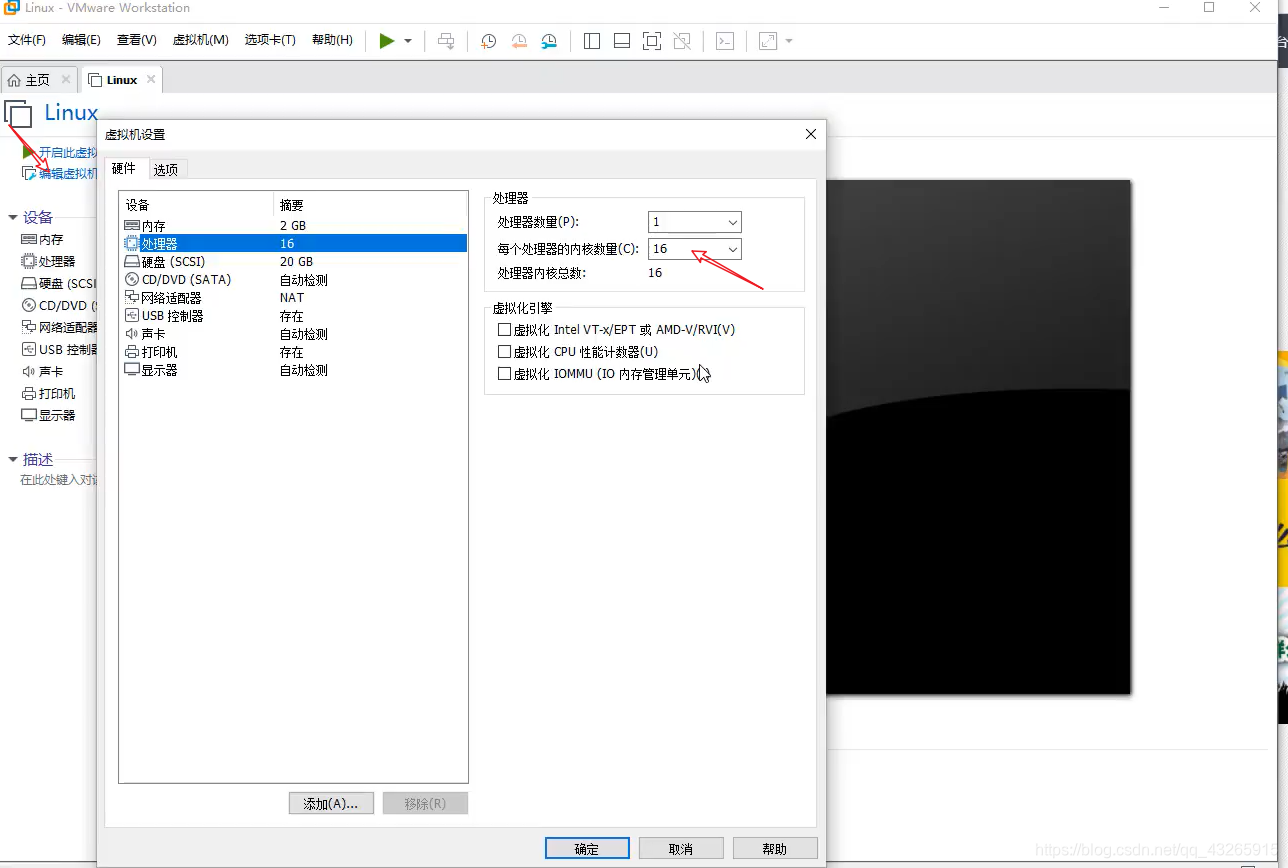Click 打印机 in main window device panel
Viewport: 1288px width, 868px height.
click(x=48, y=393)
